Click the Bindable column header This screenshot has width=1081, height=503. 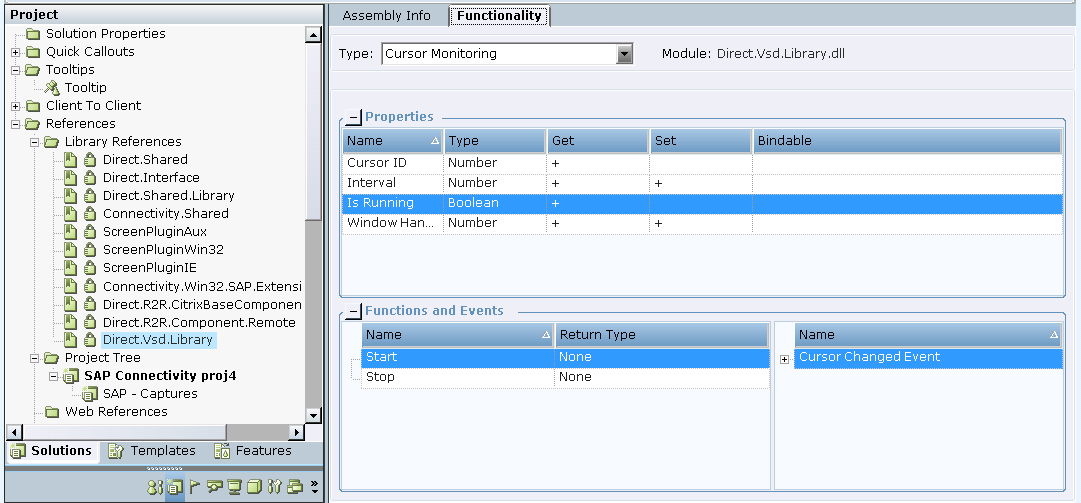[907, 141]
